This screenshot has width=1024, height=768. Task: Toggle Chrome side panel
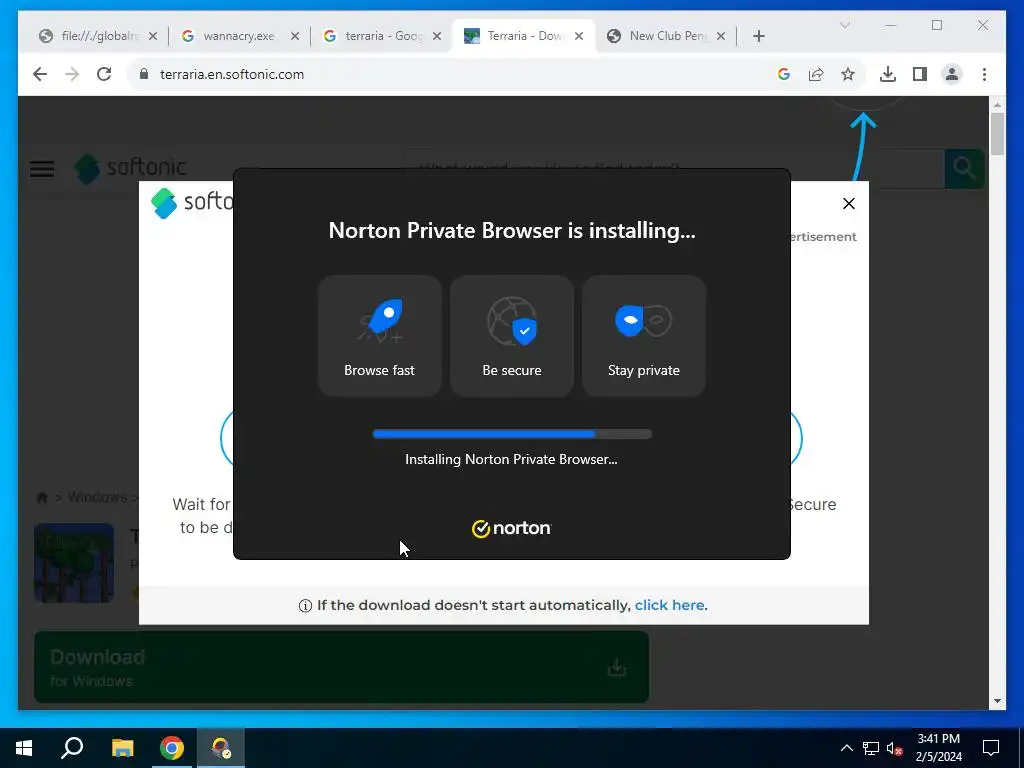(x=920, y=74)
